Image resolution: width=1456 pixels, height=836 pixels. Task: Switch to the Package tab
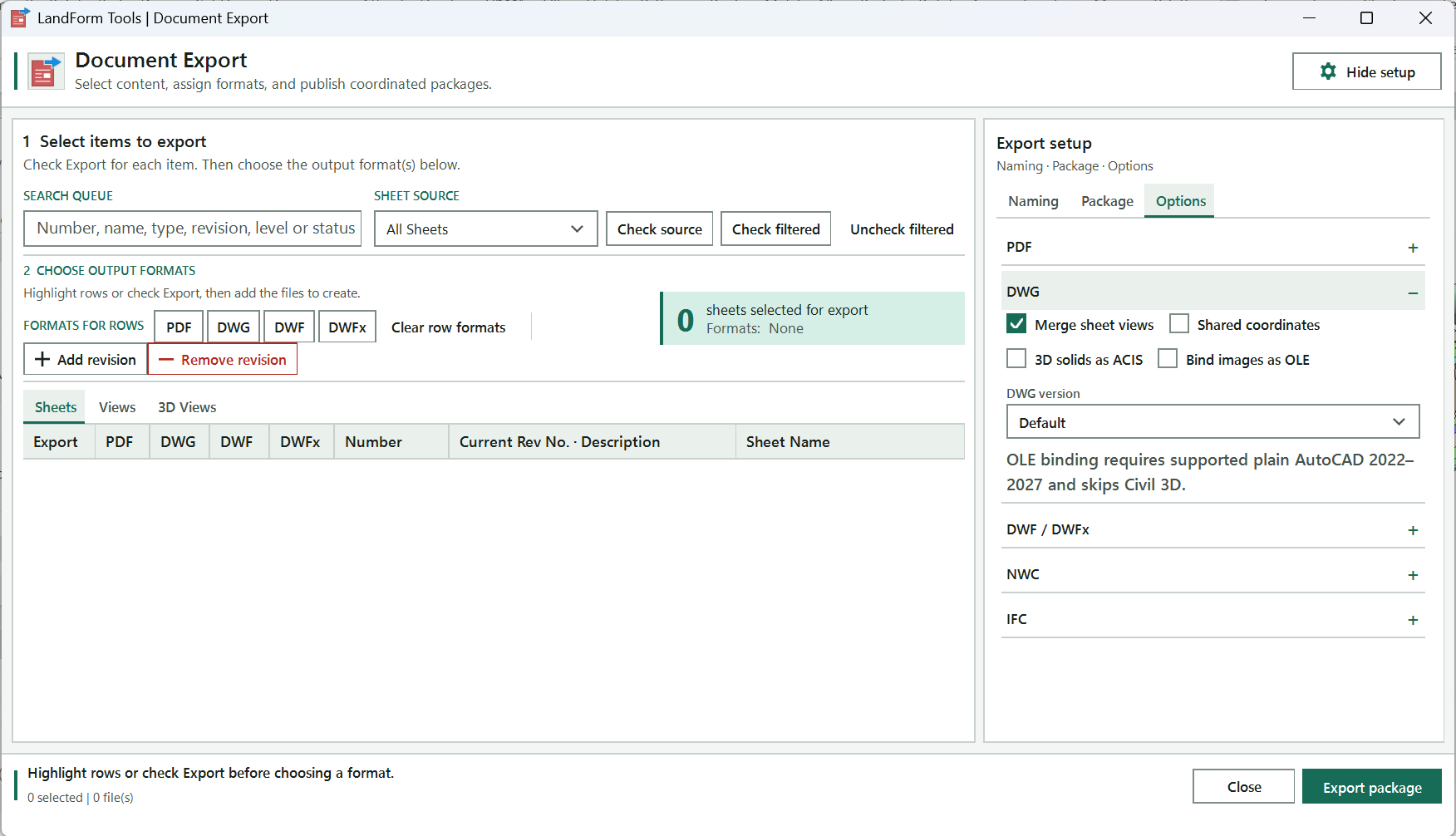1107,201
